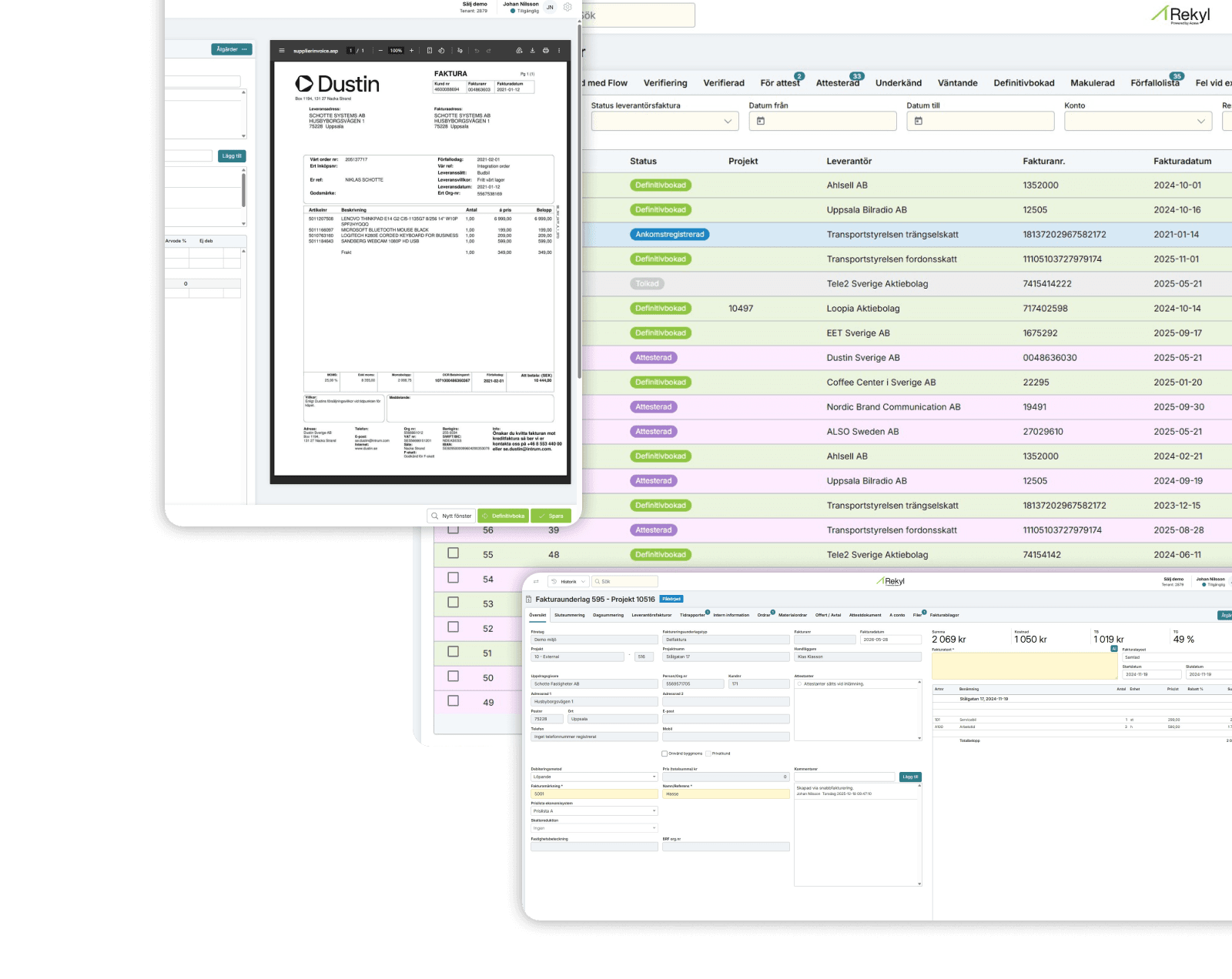This screenshot has height=979, width=1232.
Task: Open the Åtgärder actions dropdown
Action: (232, 49)
